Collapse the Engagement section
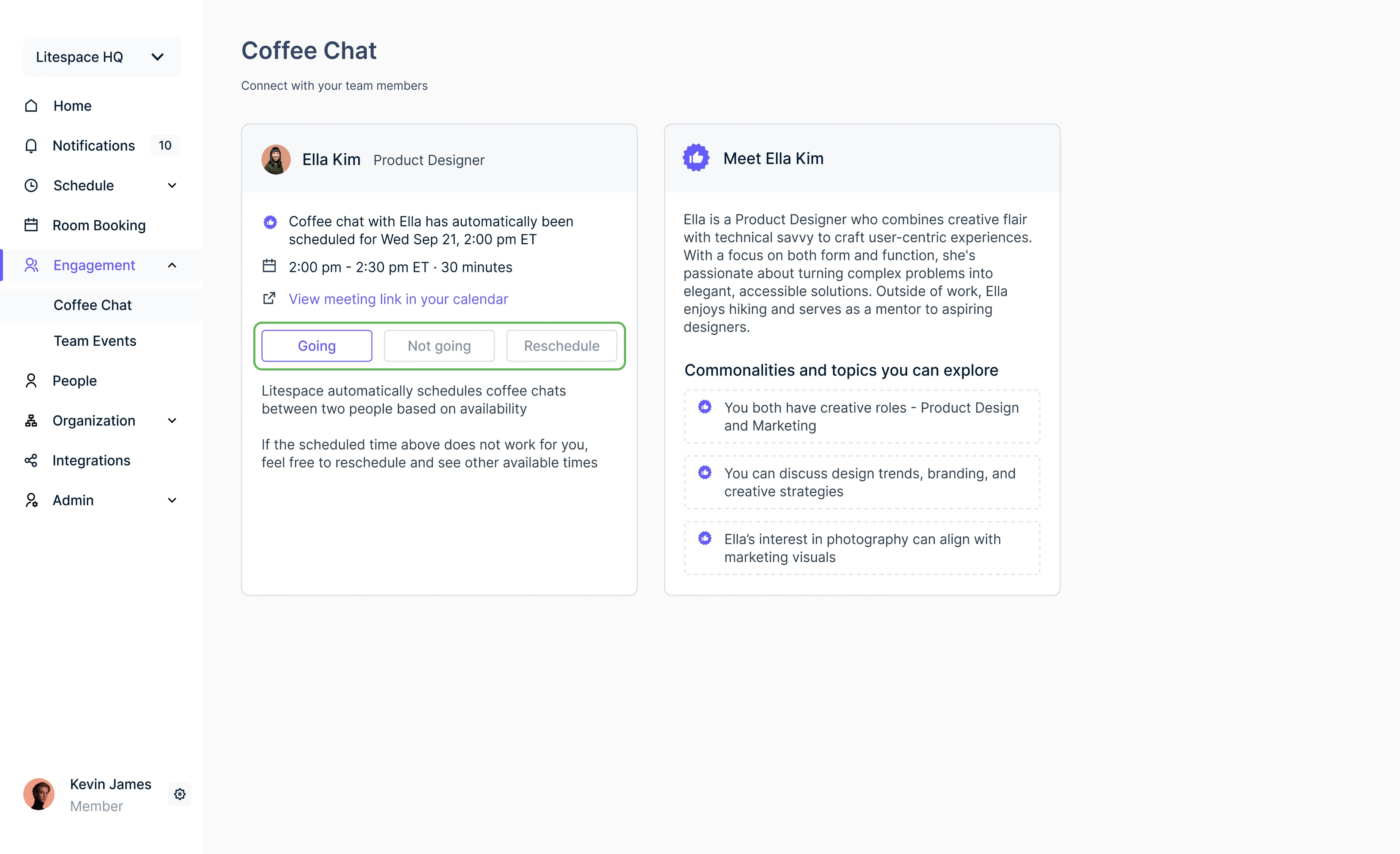 pyautogui.click(x=172, y=265)
